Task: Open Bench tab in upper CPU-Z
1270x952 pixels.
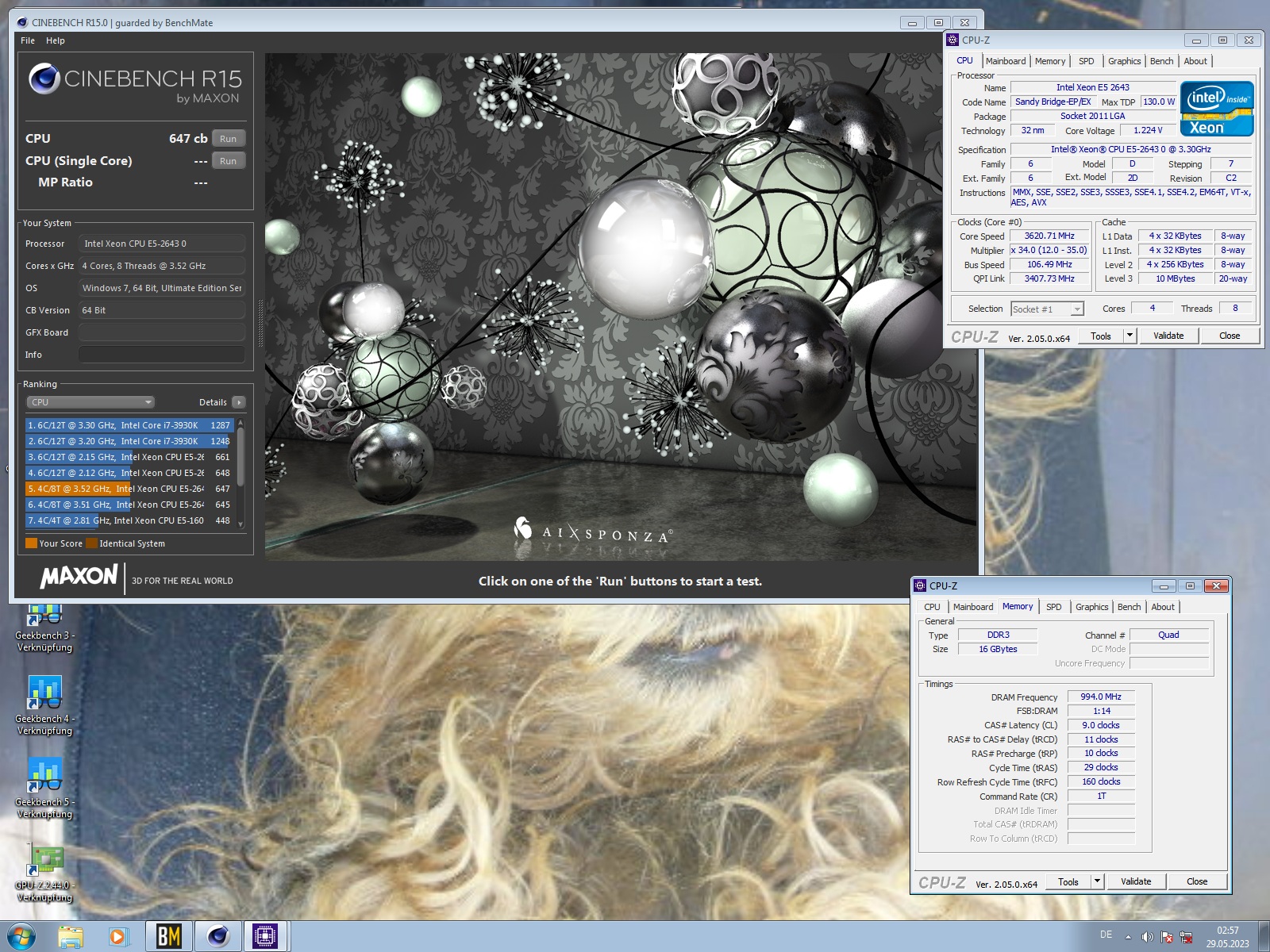Action: click(x=1161, y=61)
